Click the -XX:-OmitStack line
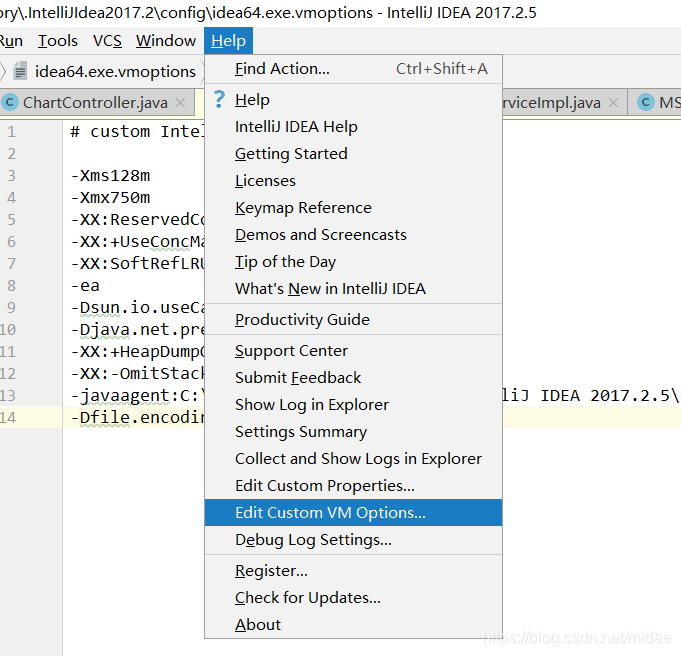Image resolution: width=681 pixels, height=656 pixels. 137,374
